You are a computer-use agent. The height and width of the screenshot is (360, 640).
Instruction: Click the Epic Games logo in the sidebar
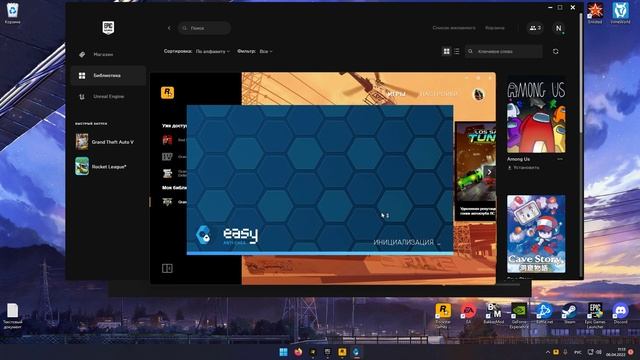click(x=108, y=28)
